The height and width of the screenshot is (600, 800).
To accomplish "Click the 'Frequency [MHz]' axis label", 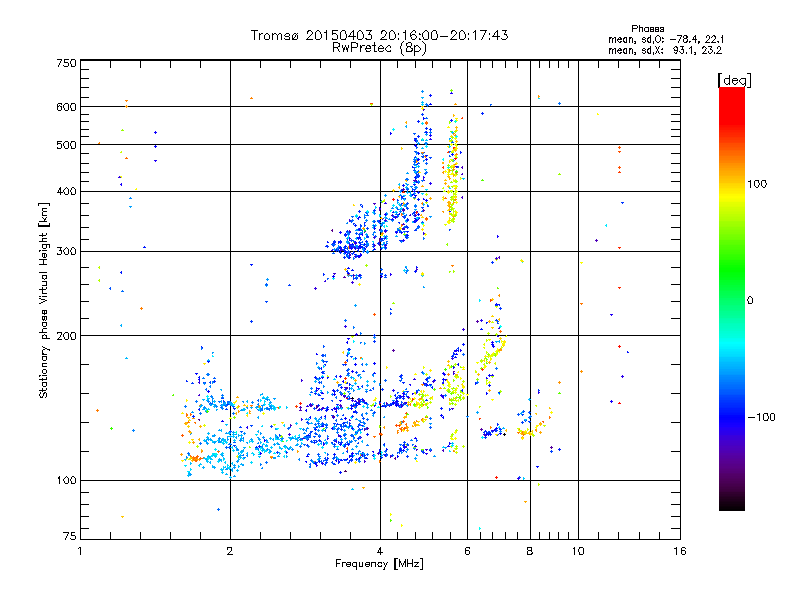I will 379,564.
